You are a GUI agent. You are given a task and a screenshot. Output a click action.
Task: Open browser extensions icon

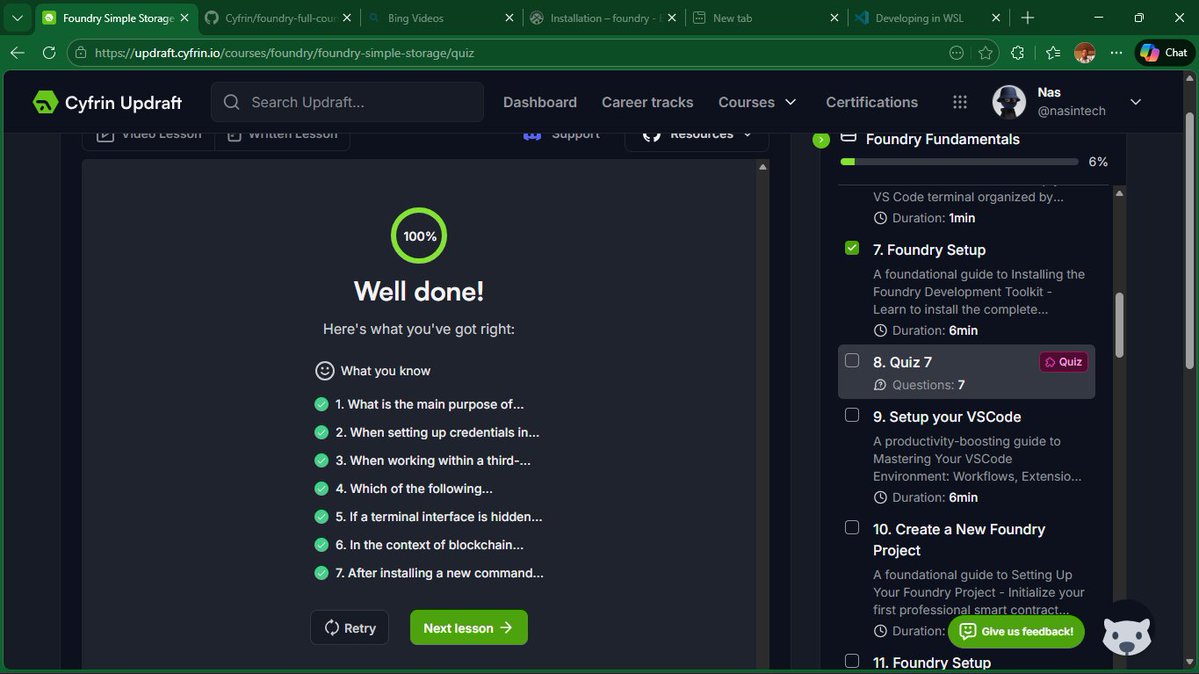1018,53
